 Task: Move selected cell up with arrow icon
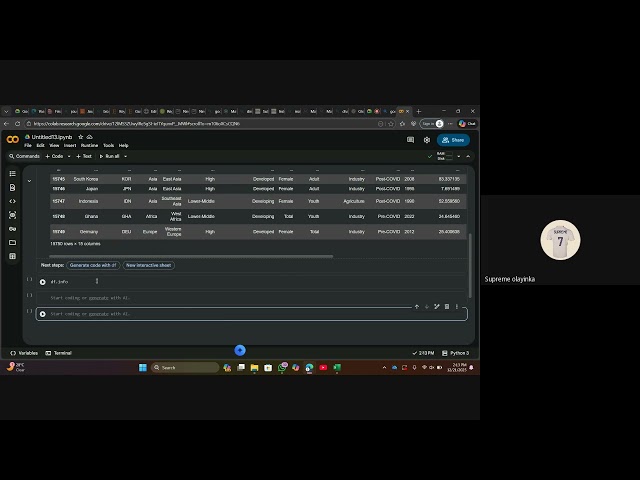click(417, 306)
